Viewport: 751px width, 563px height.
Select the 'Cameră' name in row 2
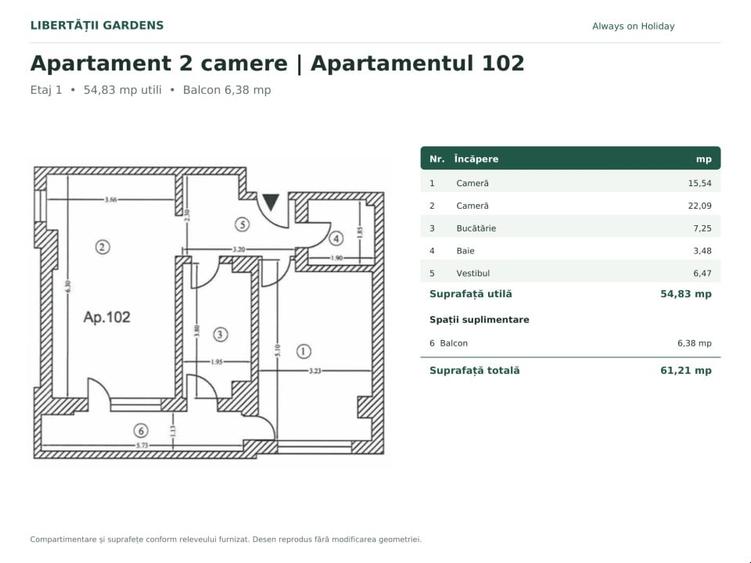tap(472, 206)
